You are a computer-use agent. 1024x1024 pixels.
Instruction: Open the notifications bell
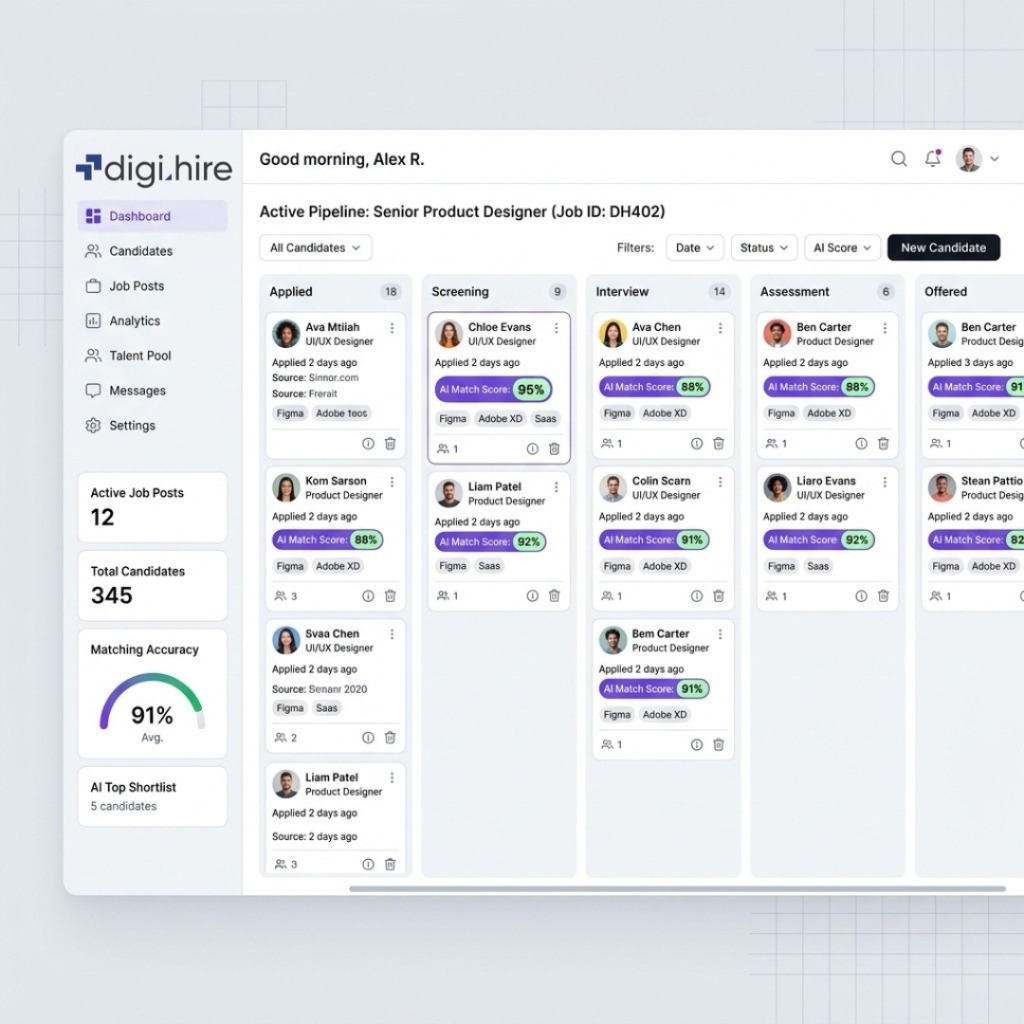pos(933,158)
